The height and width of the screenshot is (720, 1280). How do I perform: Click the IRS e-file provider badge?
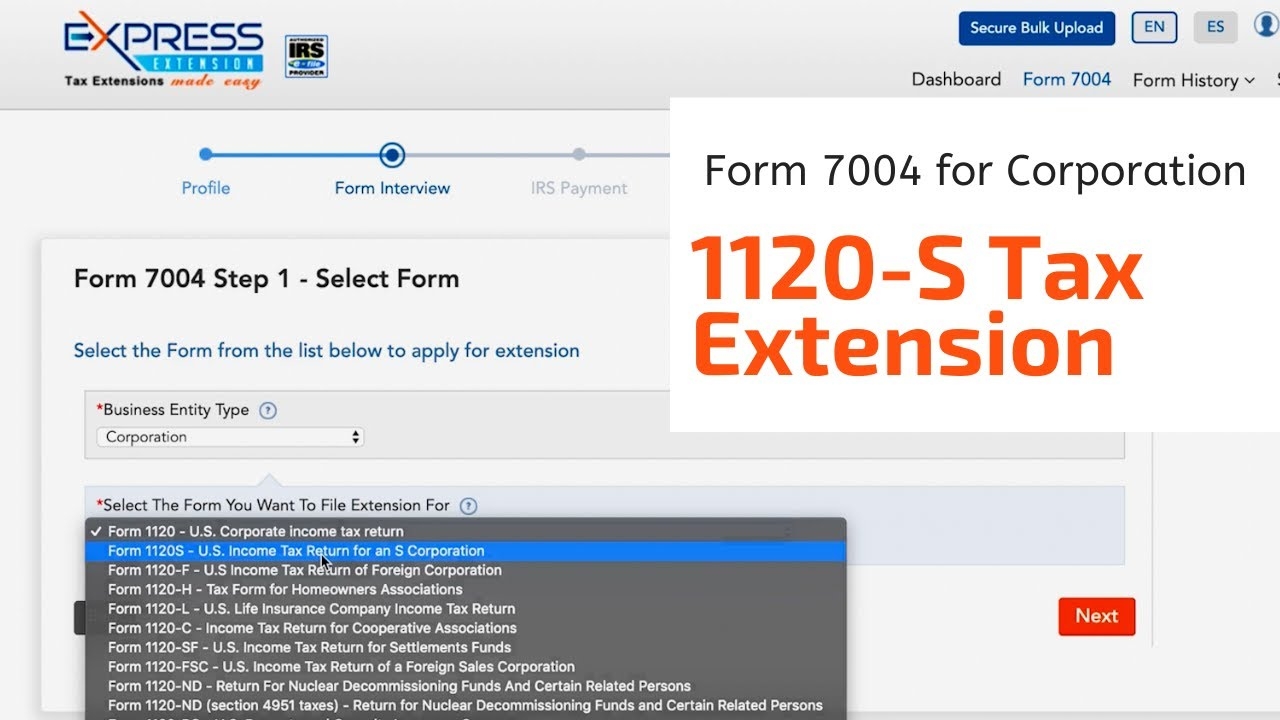[306, 56]
